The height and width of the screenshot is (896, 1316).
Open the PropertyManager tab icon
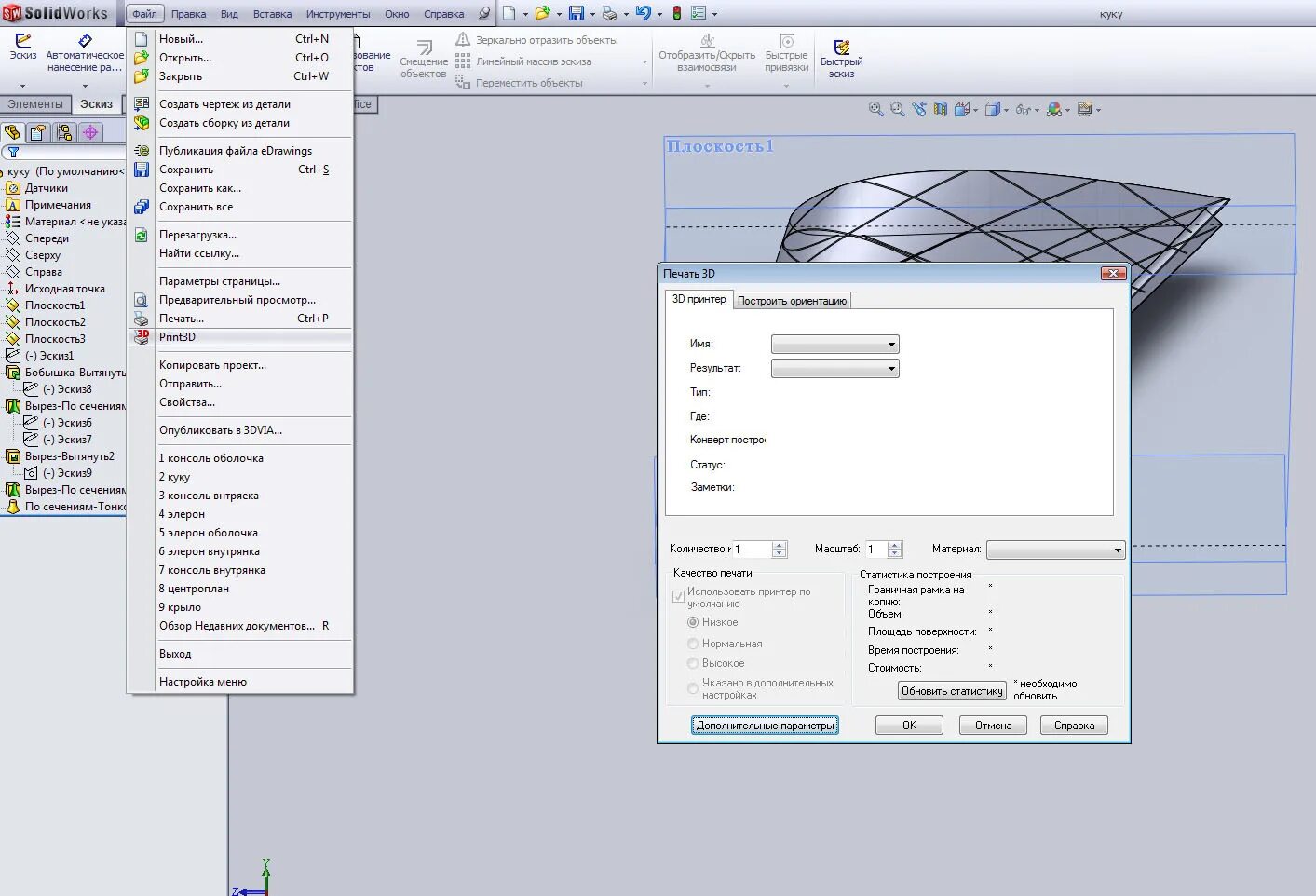(38, 132)
